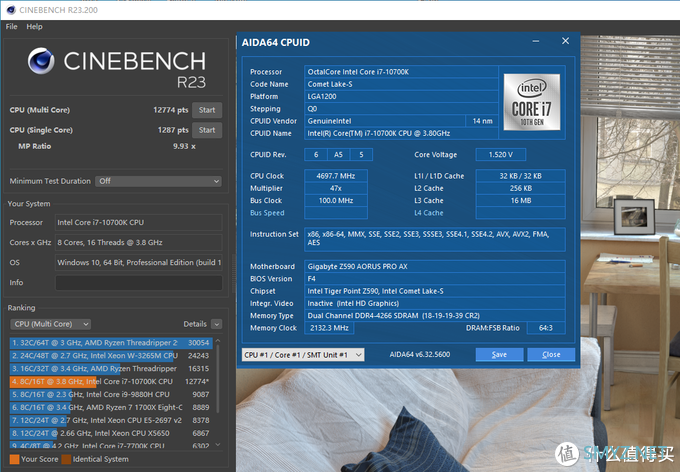This screenshot has width=680, height=472.
Task: Click the Core Voltage value 1.520 V
Action: tap(501, 154)
